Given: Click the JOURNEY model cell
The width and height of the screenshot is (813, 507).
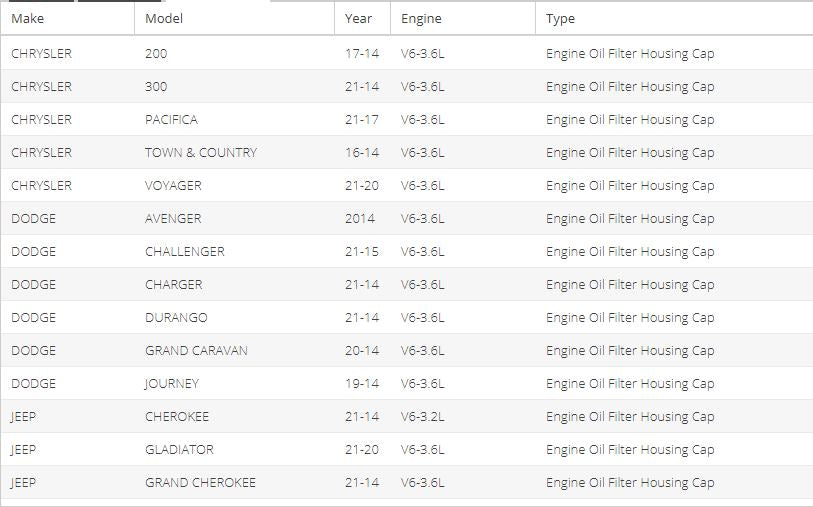Looking at the screenshot, I should point(172,383).
